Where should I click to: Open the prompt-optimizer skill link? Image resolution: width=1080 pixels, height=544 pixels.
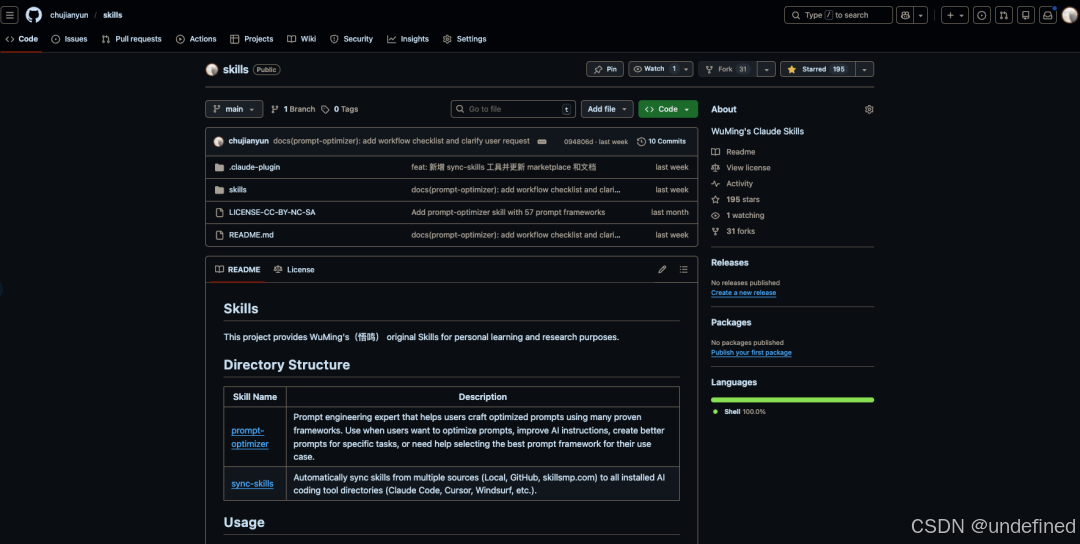point(250,437)
